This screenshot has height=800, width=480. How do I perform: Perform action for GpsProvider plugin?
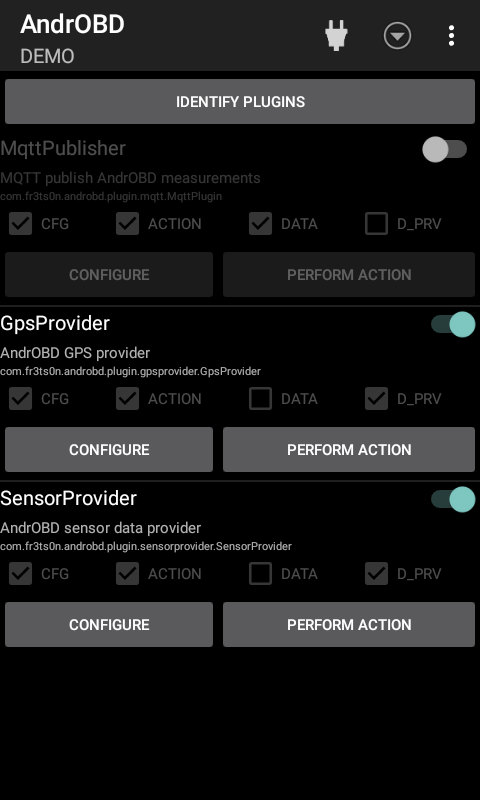[x=349, y=449]
